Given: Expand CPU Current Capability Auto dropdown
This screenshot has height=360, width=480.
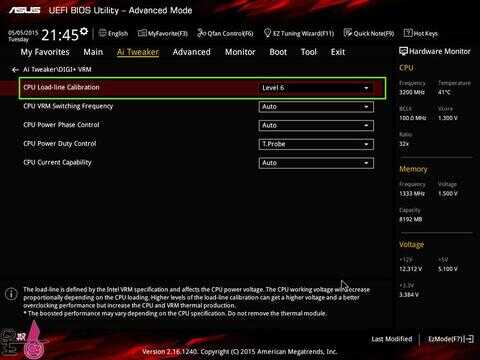Looking at the screenshot, I should coord(316,163).
